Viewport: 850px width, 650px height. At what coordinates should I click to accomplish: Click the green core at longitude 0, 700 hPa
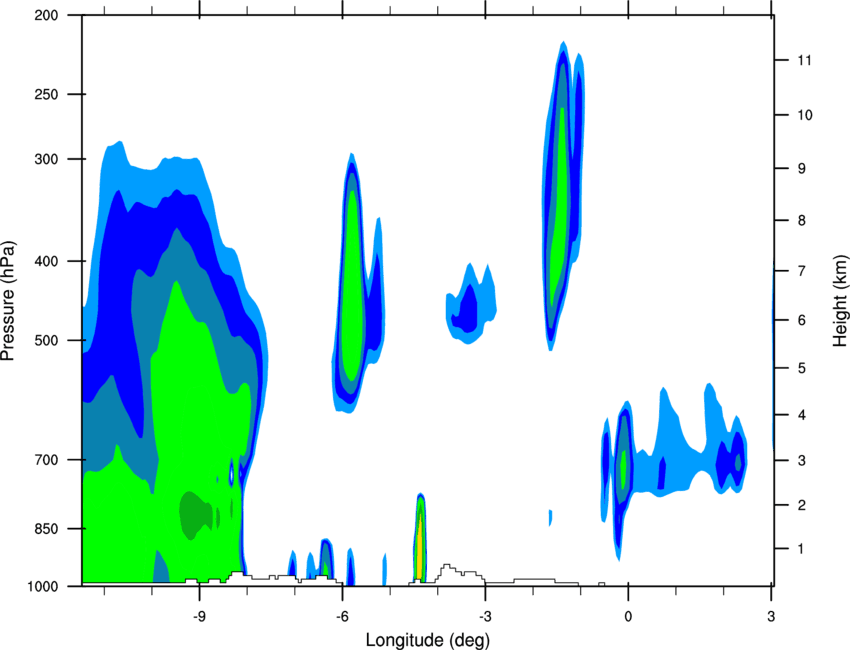[624, 468]
